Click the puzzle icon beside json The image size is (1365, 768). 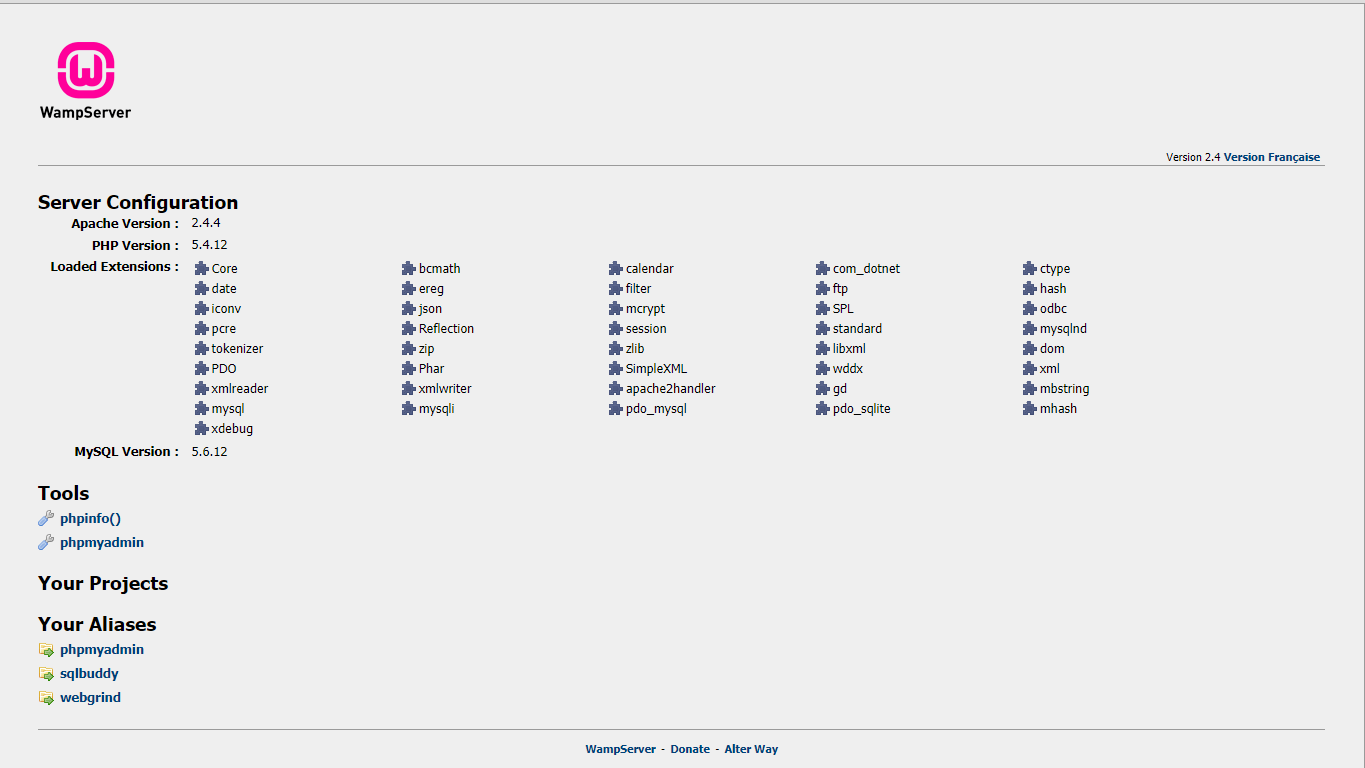409,309
